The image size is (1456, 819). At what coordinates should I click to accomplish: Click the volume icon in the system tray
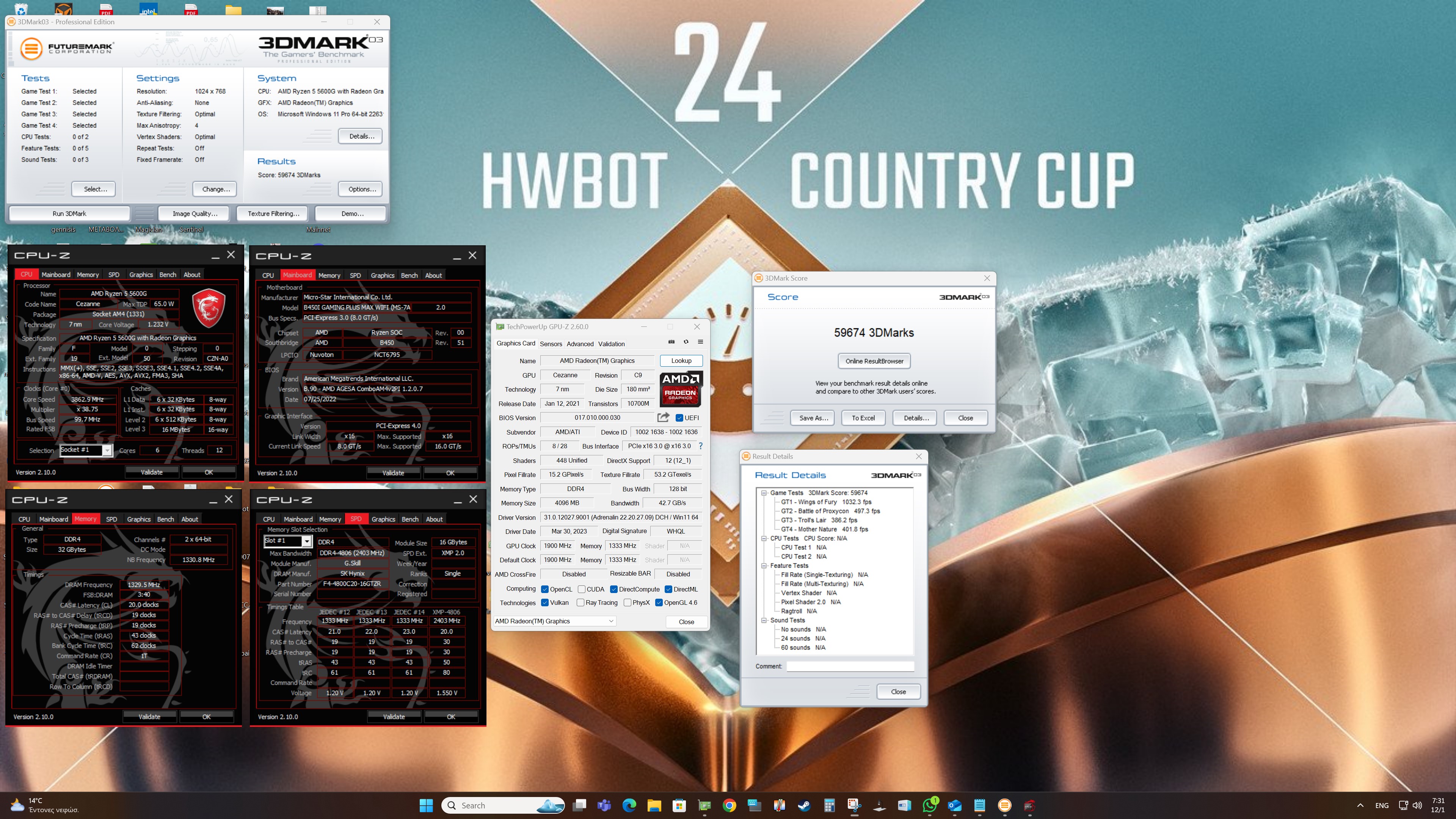tap(1417, 805)
